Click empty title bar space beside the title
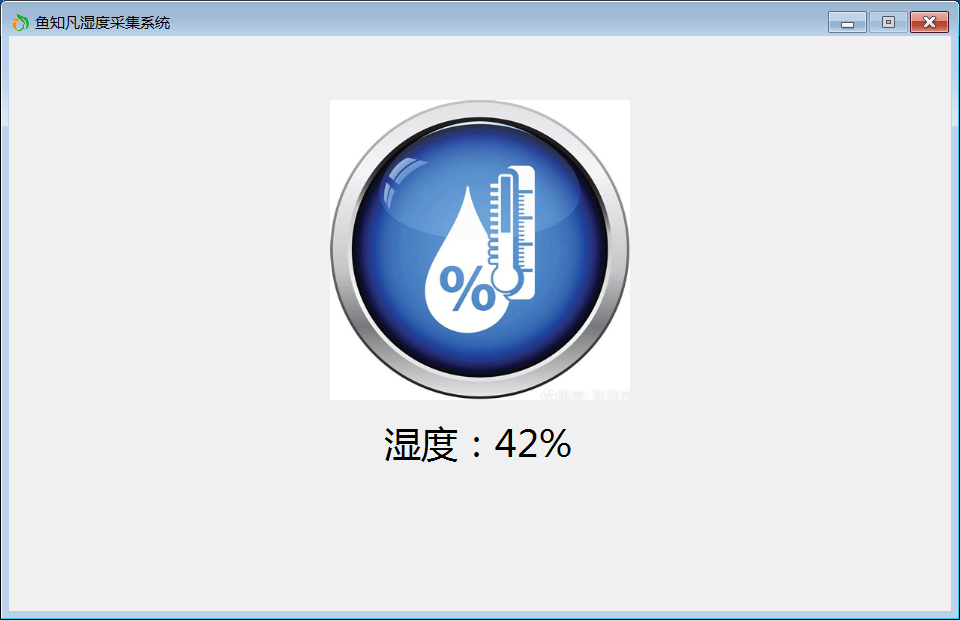The width and height of the screenshot is (960, 620). 490,21
